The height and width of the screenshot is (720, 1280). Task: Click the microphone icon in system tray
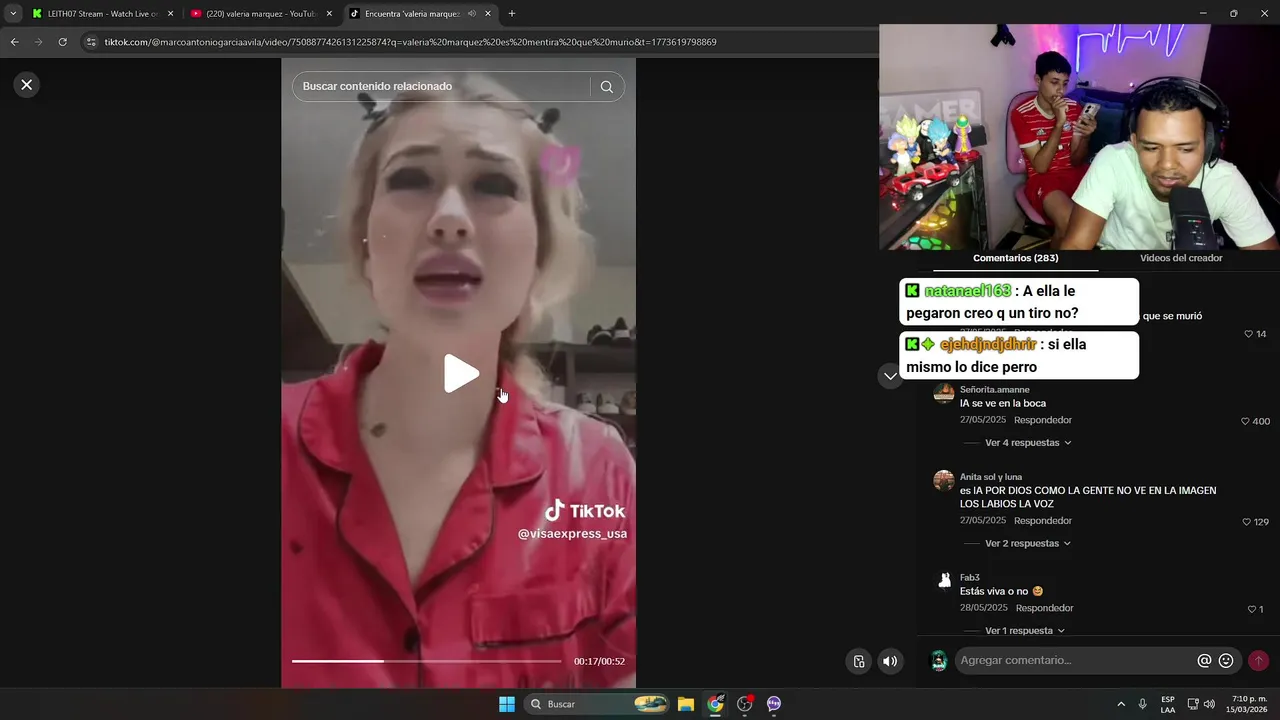pos(1143,704)
